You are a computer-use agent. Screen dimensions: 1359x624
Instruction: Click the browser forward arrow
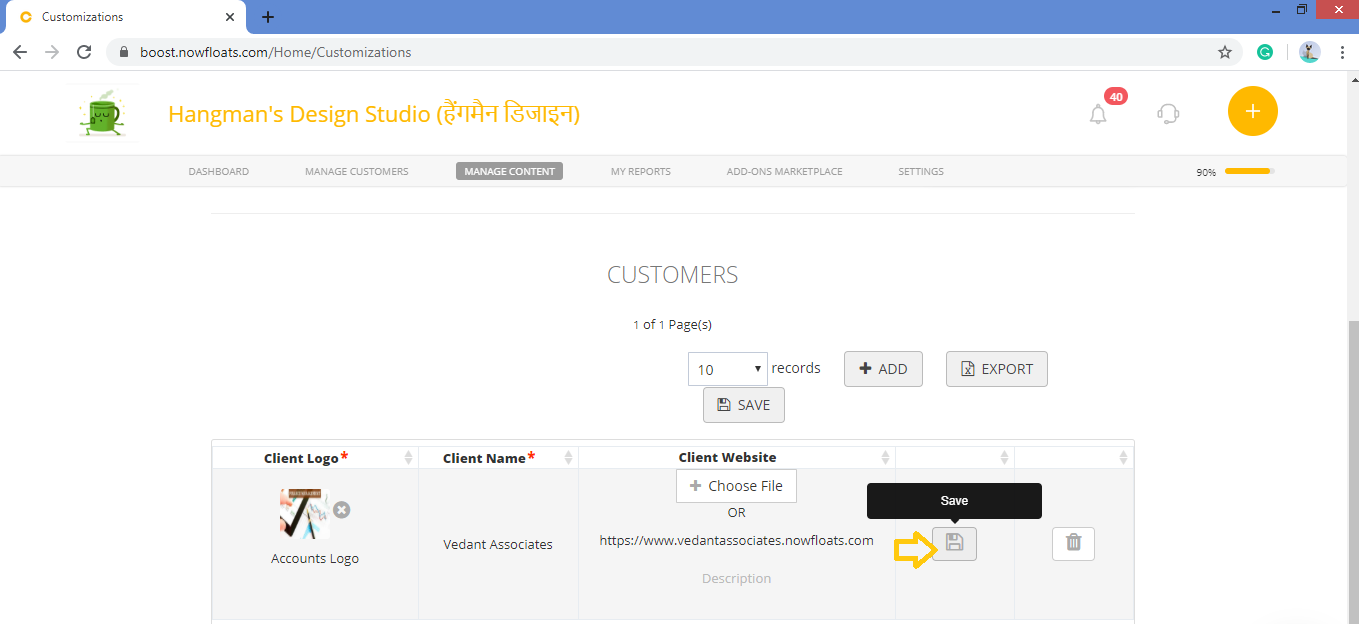[52, 52]
